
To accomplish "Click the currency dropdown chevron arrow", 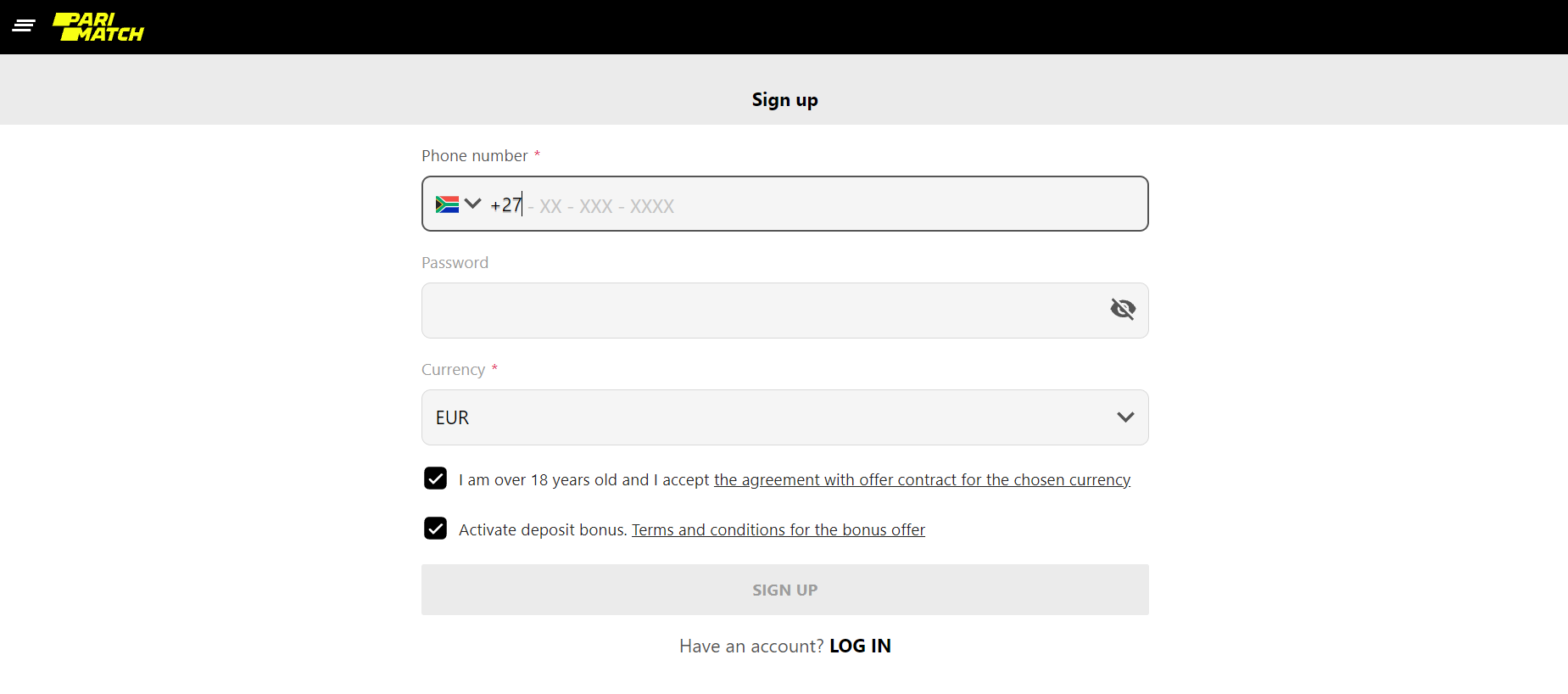I will coord(1125,417).
